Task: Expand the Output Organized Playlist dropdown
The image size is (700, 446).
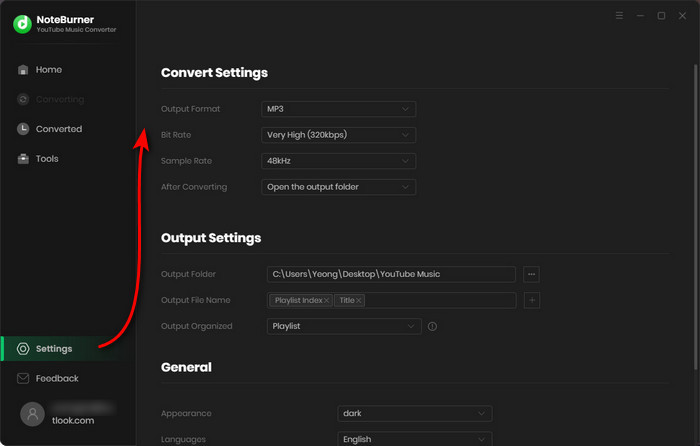Action: [x=344, y=326]
